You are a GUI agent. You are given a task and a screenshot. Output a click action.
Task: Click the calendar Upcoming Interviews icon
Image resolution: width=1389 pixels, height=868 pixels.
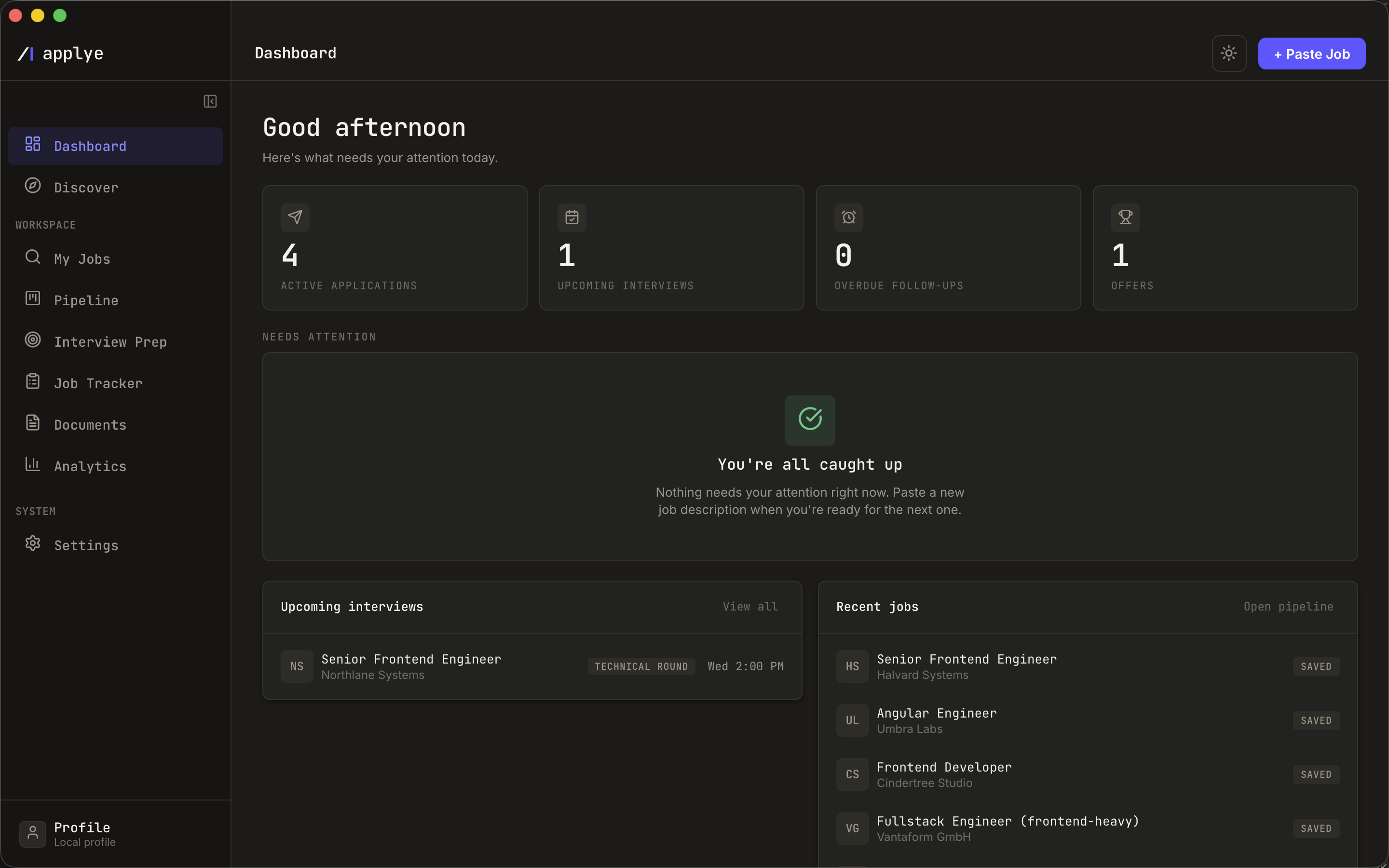(572, 217)
